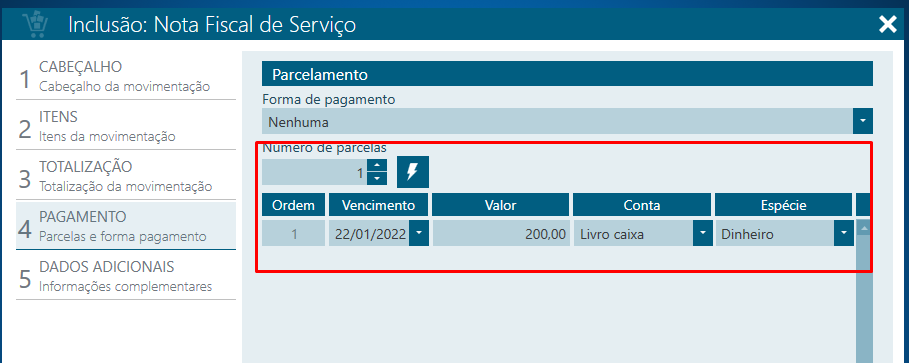Go to step 1 Cabeçalho
Viewport: 909px width, 363px height.
[126, 76]
